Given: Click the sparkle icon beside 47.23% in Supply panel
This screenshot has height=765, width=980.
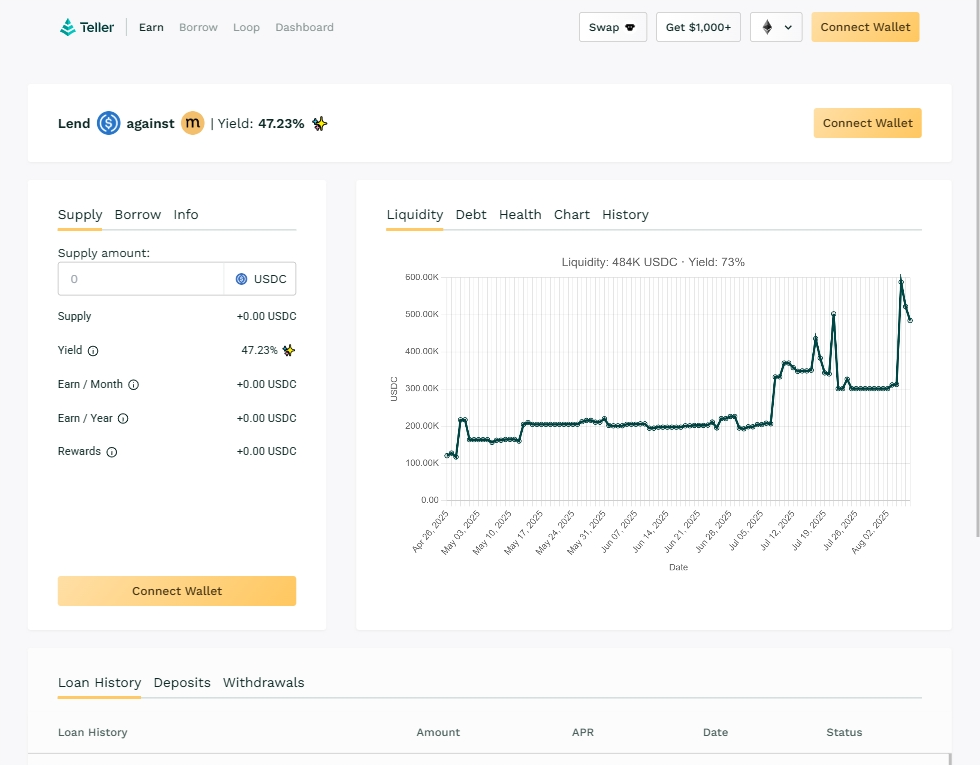Looking at the screenshot, I should point(288,350).
